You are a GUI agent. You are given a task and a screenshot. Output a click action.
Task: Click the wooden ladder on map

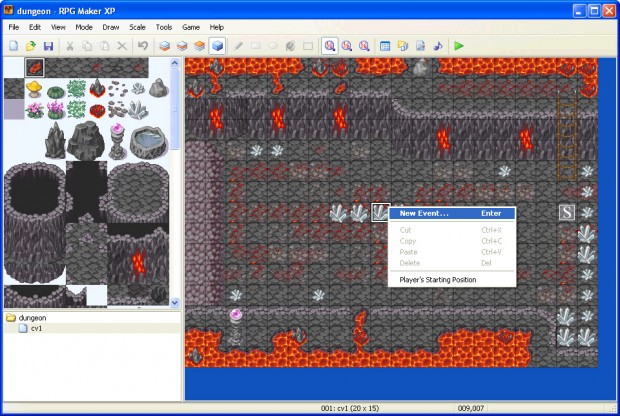pos(567,136)
